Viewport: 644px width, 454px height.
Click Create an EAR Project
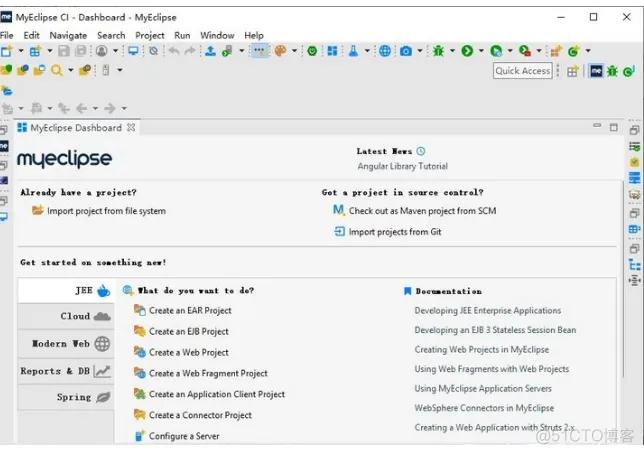(190, 311)
